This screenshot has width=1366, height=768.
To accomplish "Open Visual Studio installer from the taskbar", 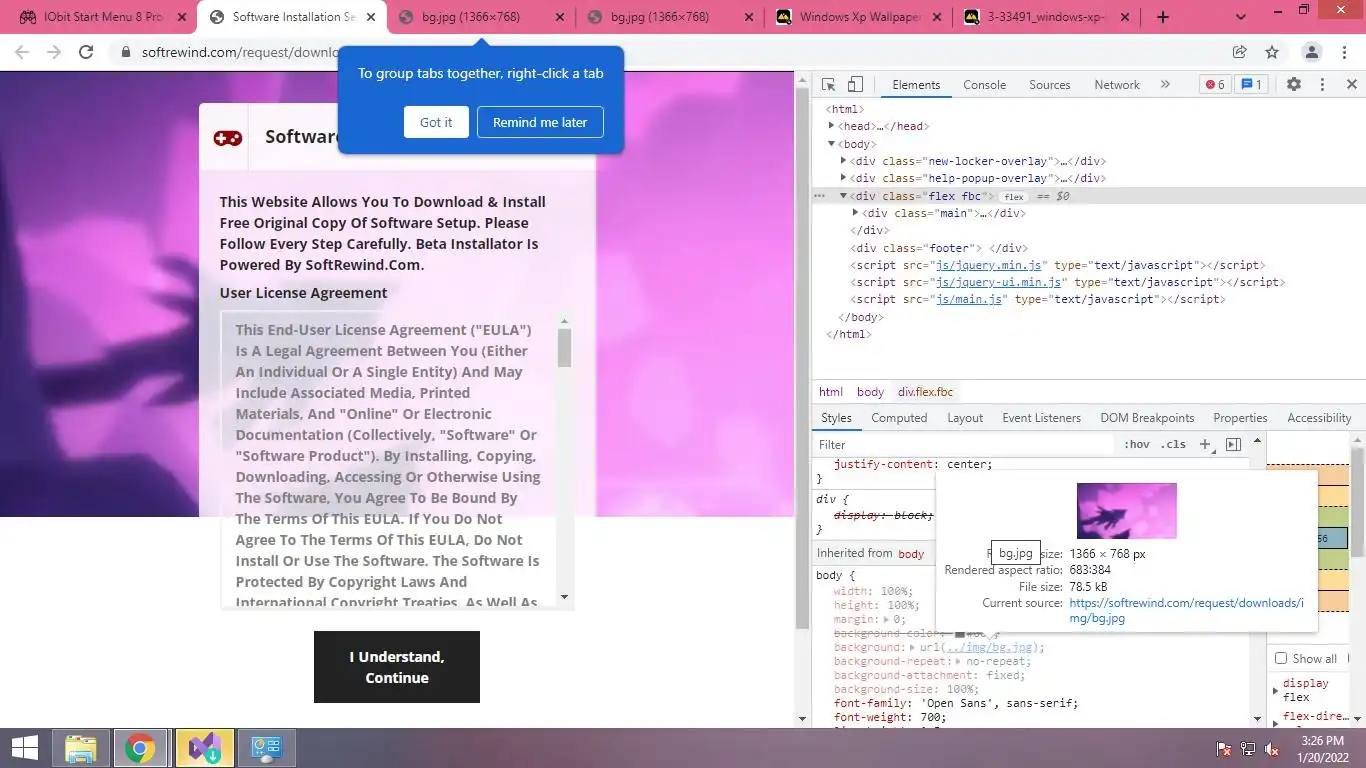I will 205,748.
